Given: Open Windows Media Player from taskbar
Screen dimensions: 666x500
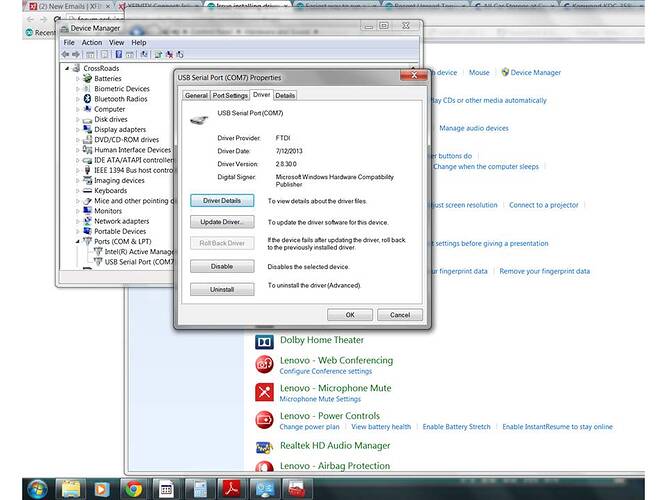Looking at the screenshot, I should click(x=102, y=489).
